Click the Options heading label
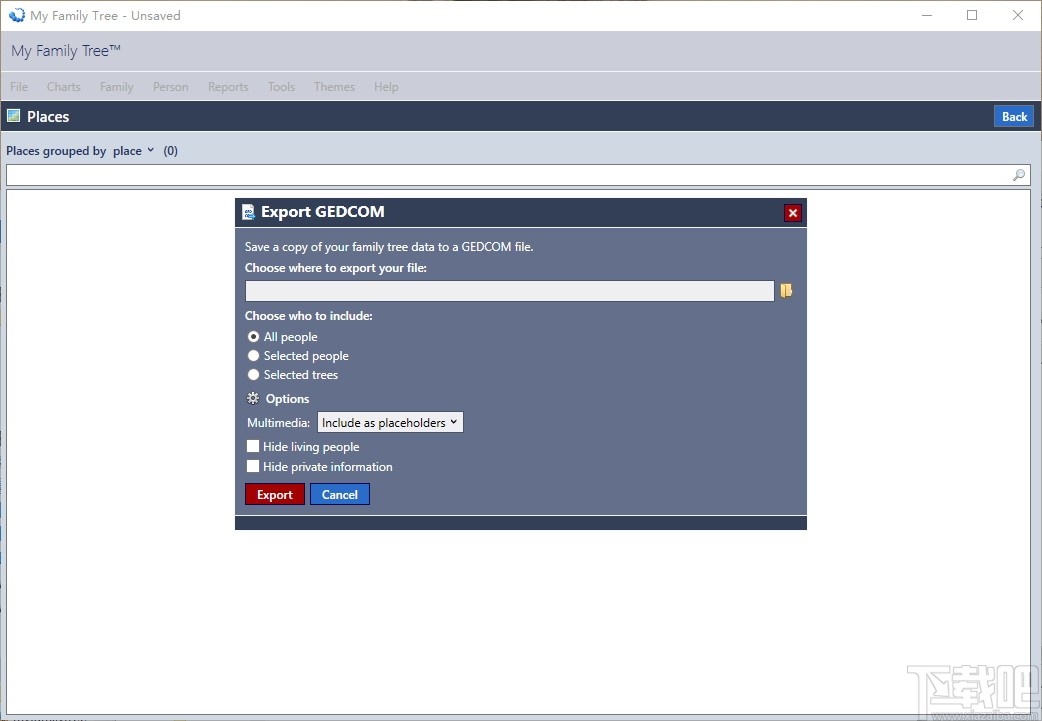Image resolution: width=1042 pixels, height=721 pixels. pyautogui.click(x=288, y=399)
